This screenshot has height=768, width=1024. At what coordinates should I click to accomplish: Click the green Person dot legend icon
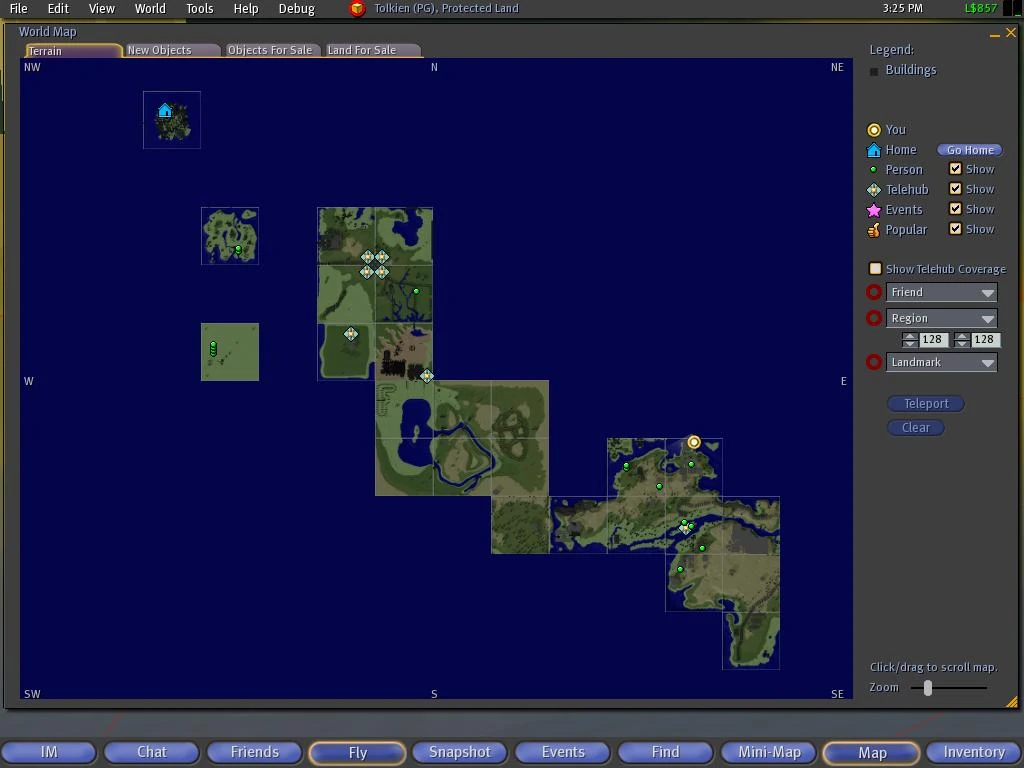[x=874, y=169]
